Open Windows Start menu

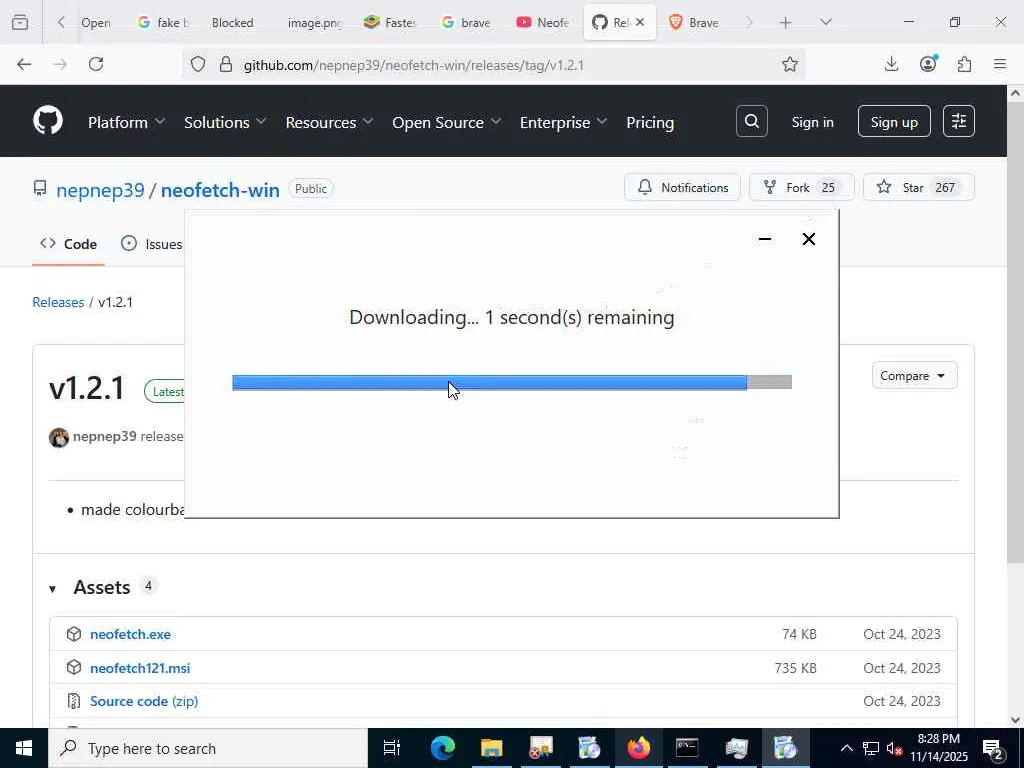(x=24, y=748)
